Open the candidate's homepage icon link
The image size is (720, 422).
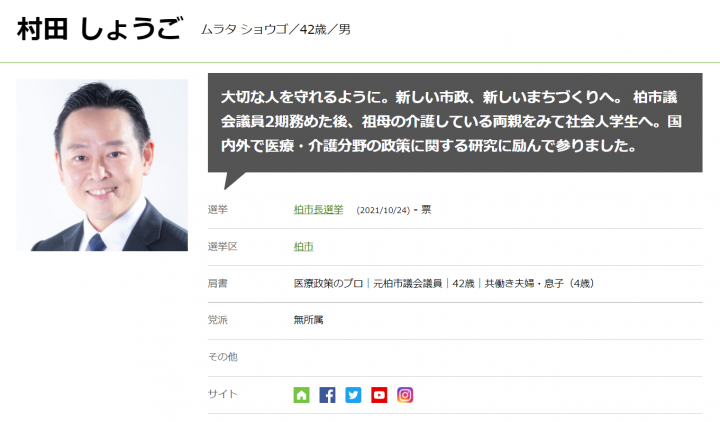pos(301,395)
